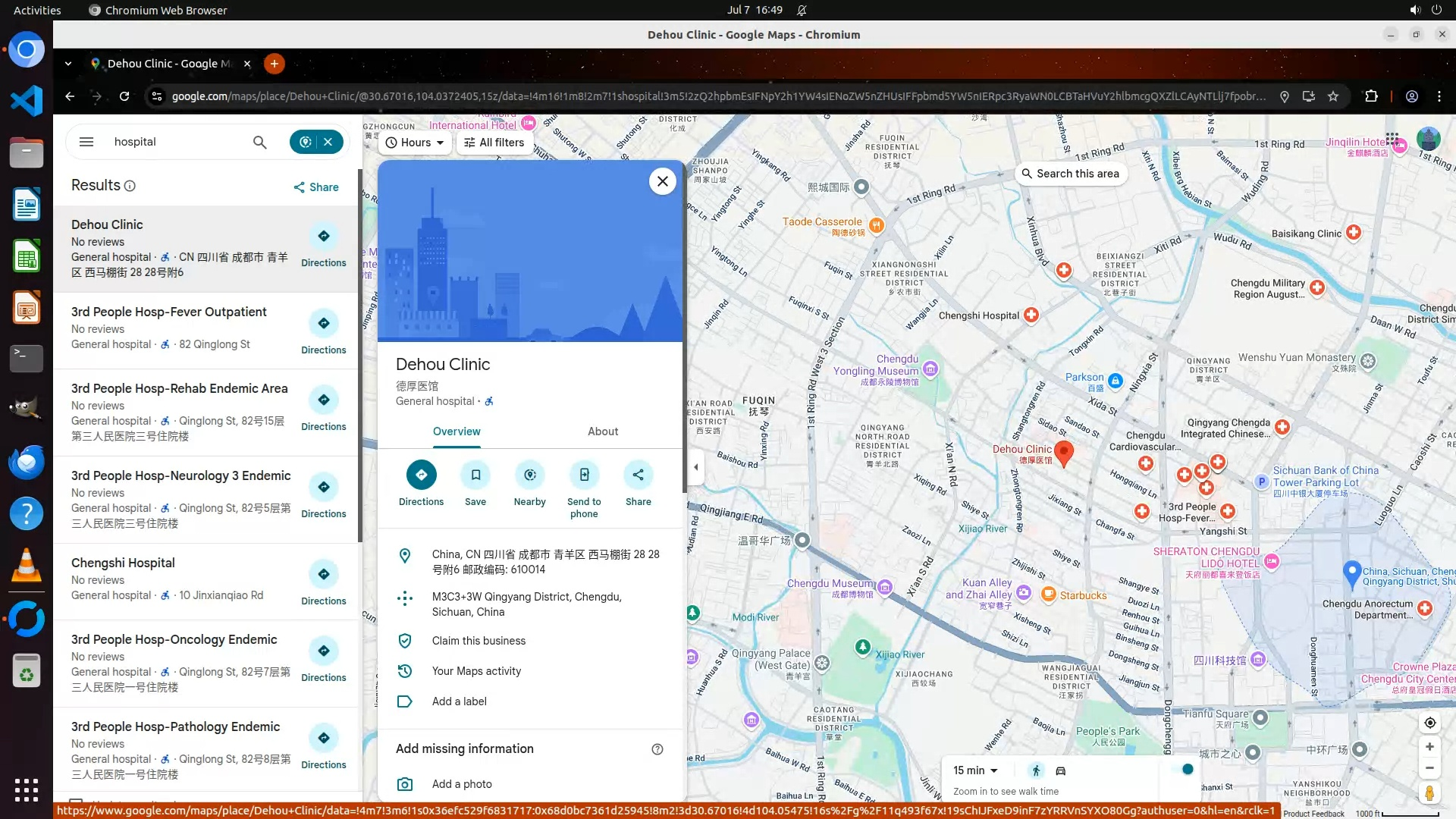Collapse the side panel with arrow handle
The width and height of the screenshot is (1456, 819).
695,467
